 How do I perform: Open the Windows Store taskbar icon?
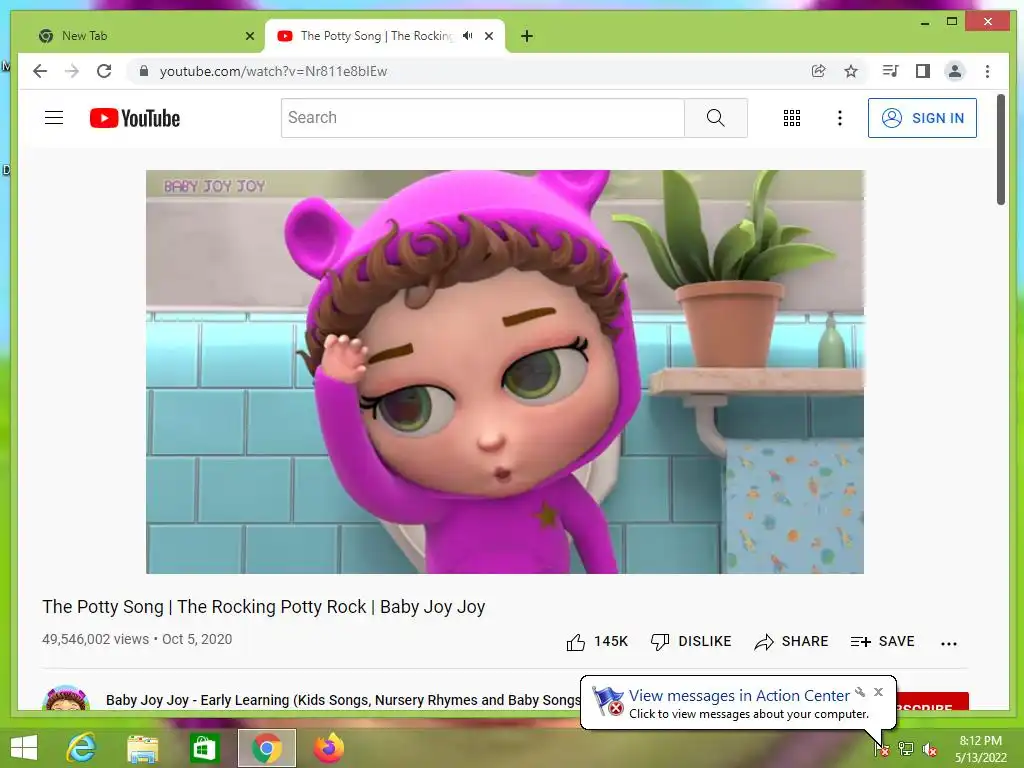tap(204, 748)
